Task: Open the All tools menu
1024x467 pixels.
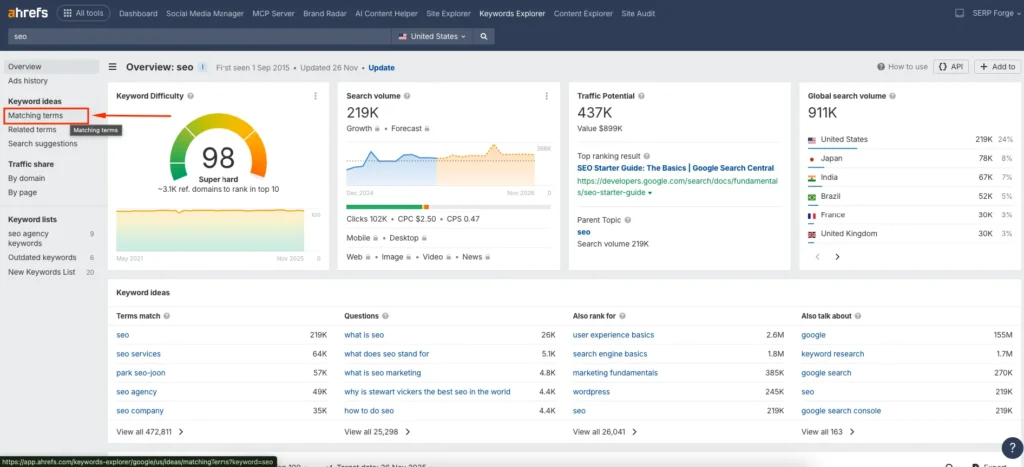Action: [84, 13]
